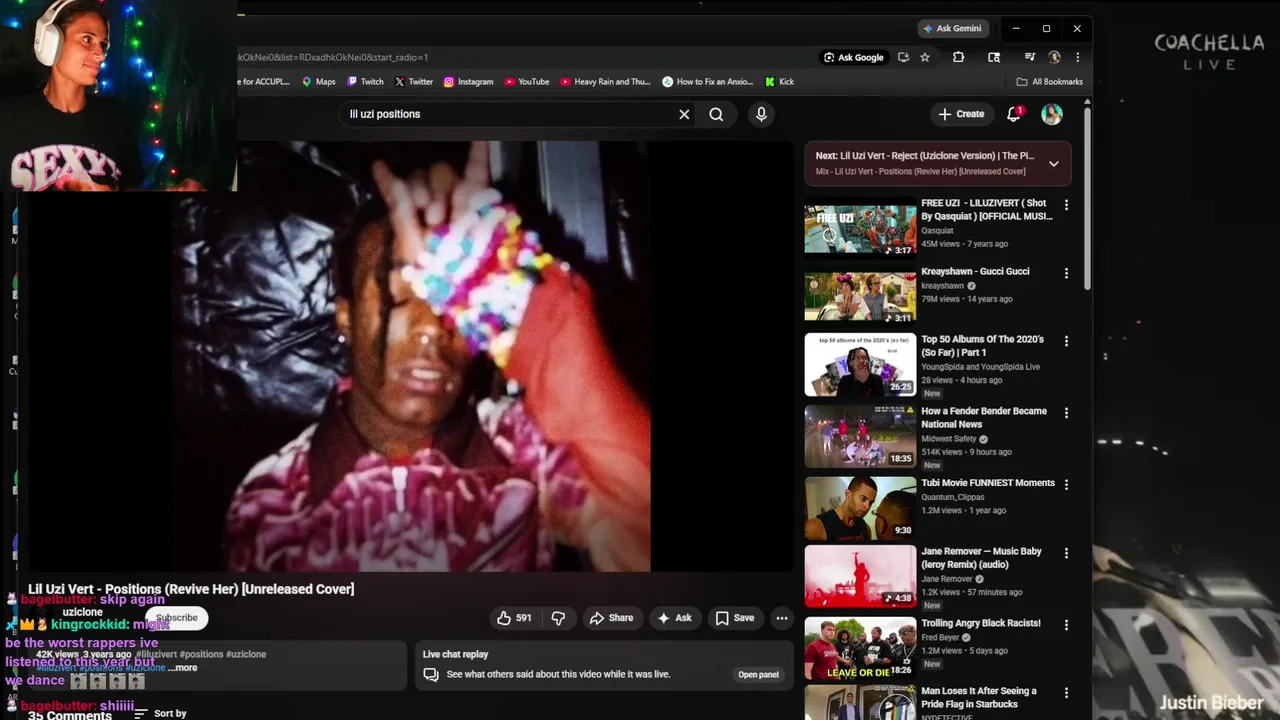The width and height of the screenshot is (1280, 720).
Task: Open FREE UZI - LILUZIVERT video thumbnail
Action: (x=860, y=230)
